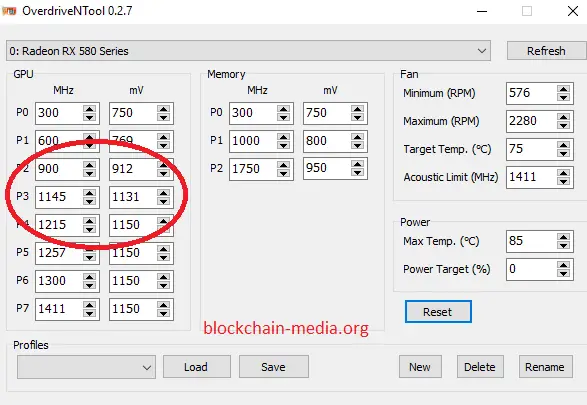The height and width of the screenshot is (405, 587).
Task: Load the selected profile
Action: (197, 367)
